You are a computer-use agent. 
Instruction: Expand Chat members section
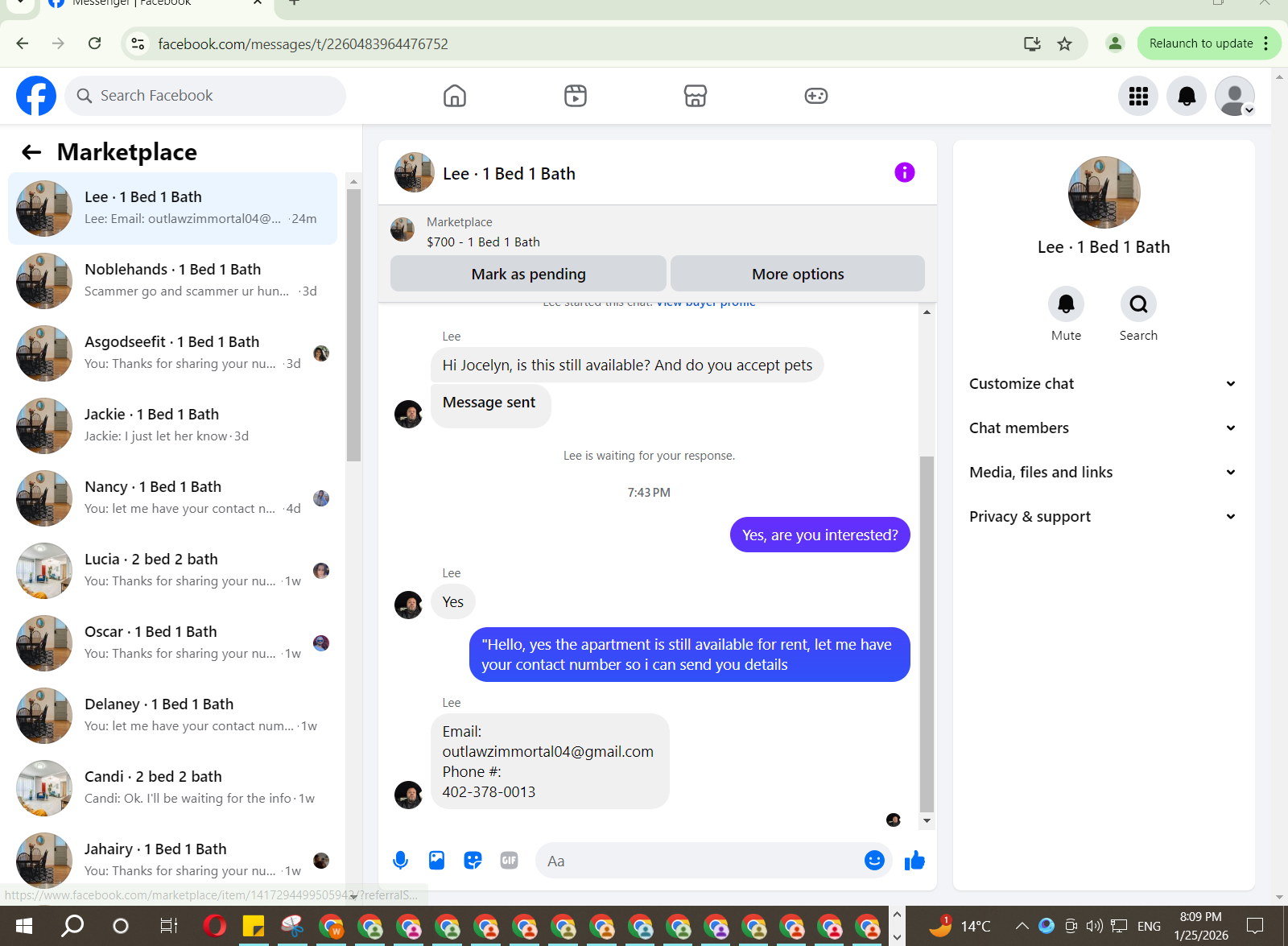(1102, 428)
